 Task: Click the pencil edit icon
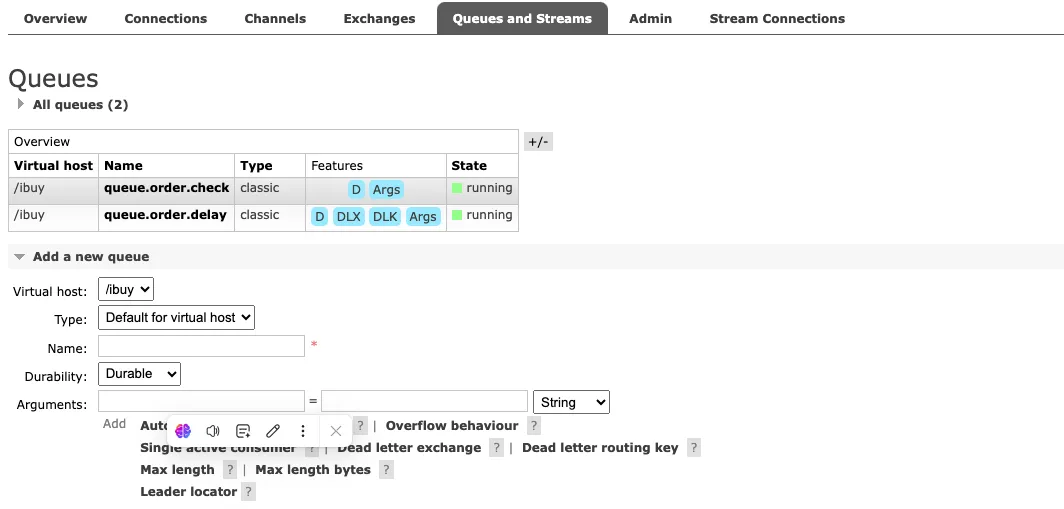[273, 431]
